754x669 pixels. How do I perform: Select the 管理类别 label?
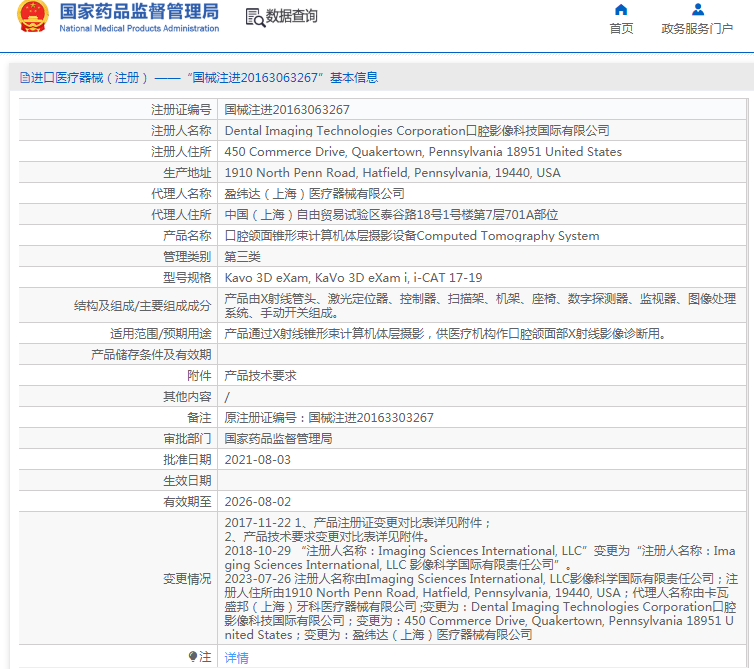[187, 257]
